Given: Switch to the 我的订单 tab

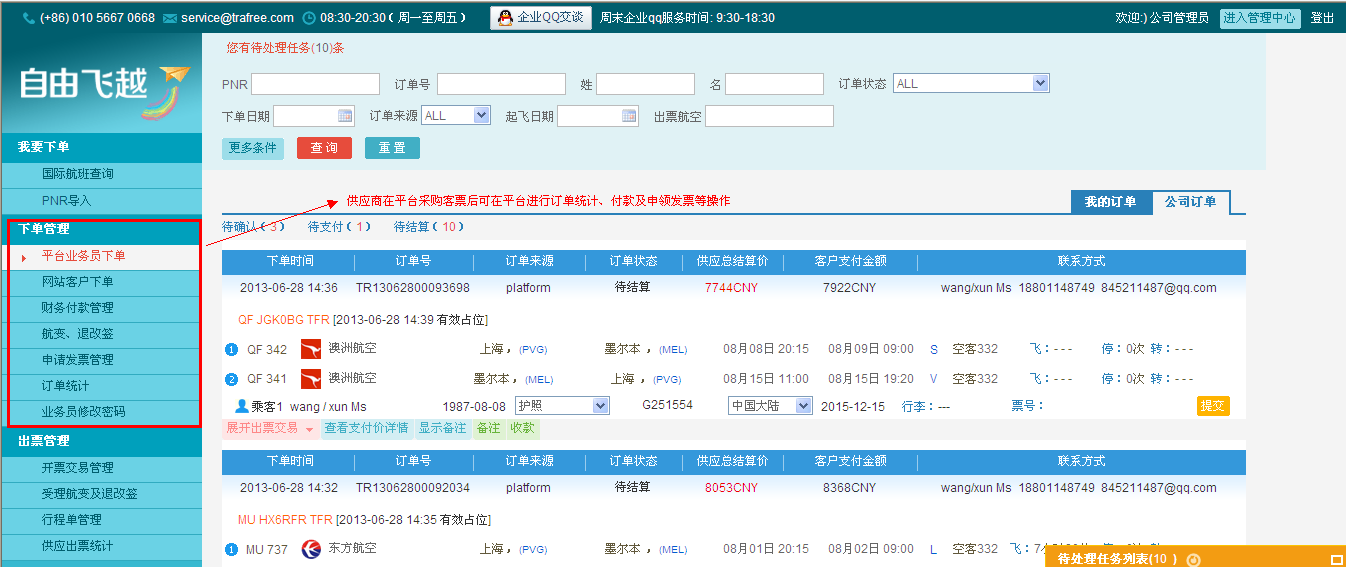Looking at the screenshot, I should click(1110, 202).
